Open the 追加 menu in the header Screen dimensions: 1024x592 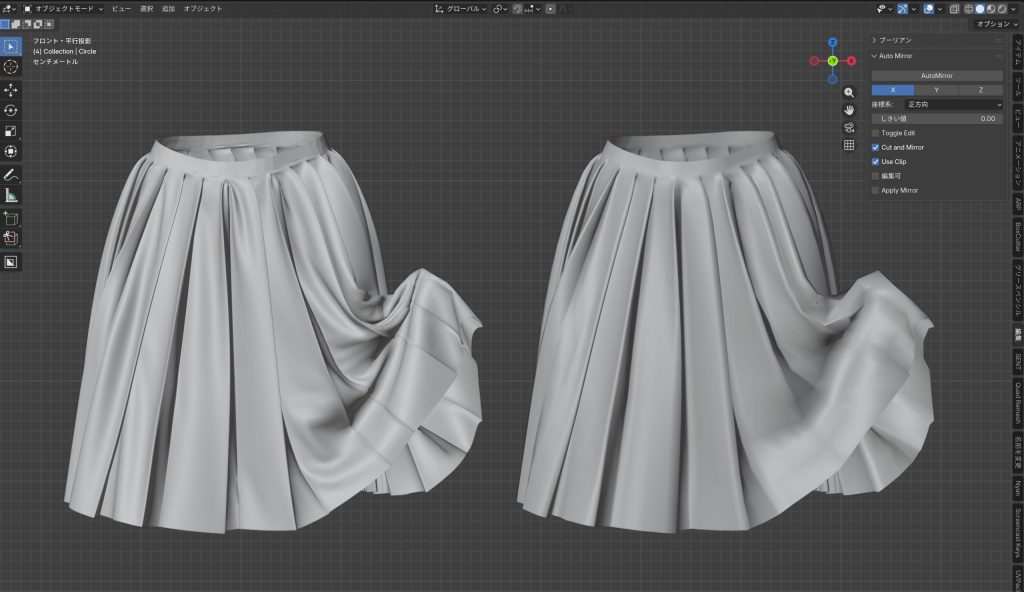point(167,8)
